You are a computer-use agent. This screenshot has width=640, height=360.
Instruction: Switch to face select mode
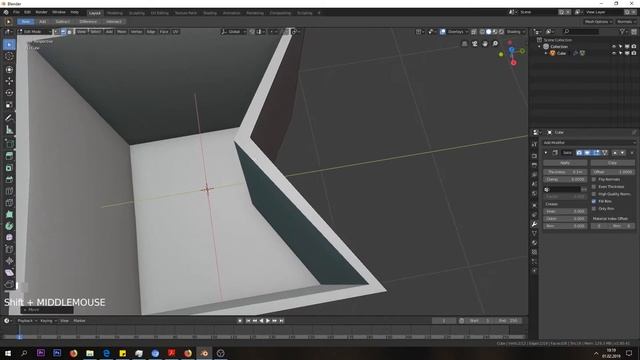click(69, 31)
